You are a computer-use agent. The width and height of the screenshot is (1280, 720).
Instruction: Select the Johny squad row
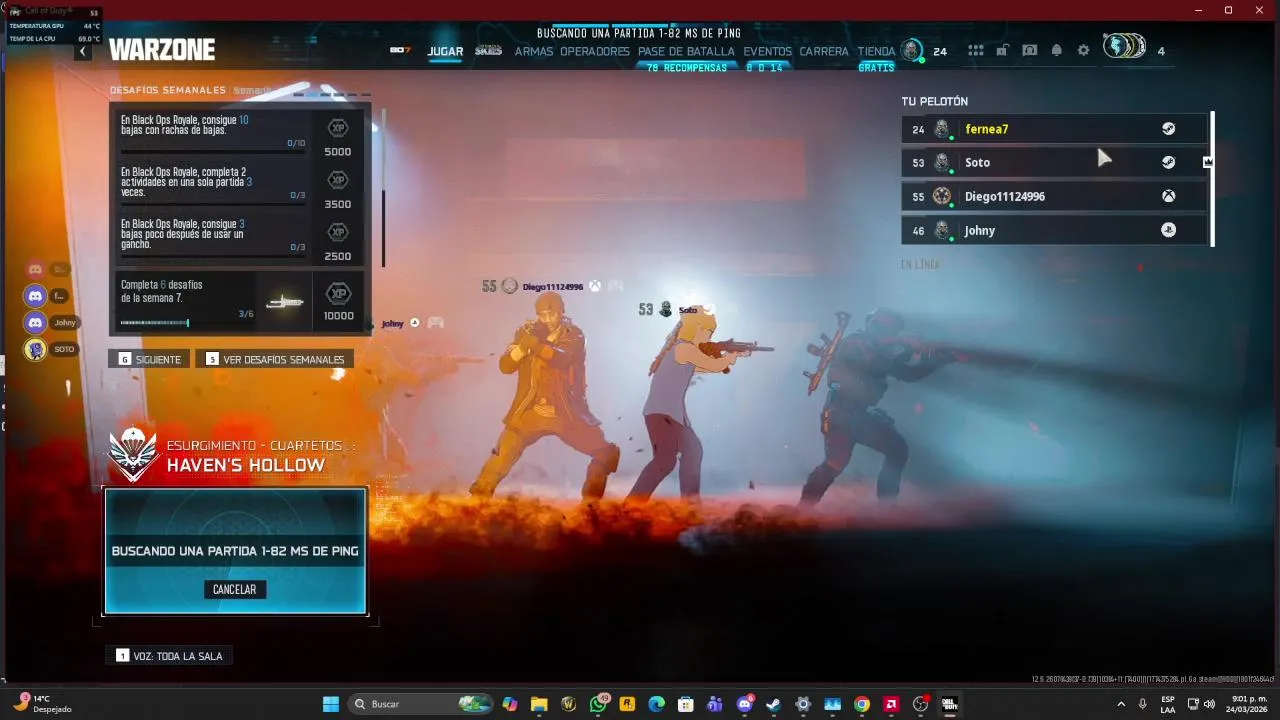coord(1055,230)
